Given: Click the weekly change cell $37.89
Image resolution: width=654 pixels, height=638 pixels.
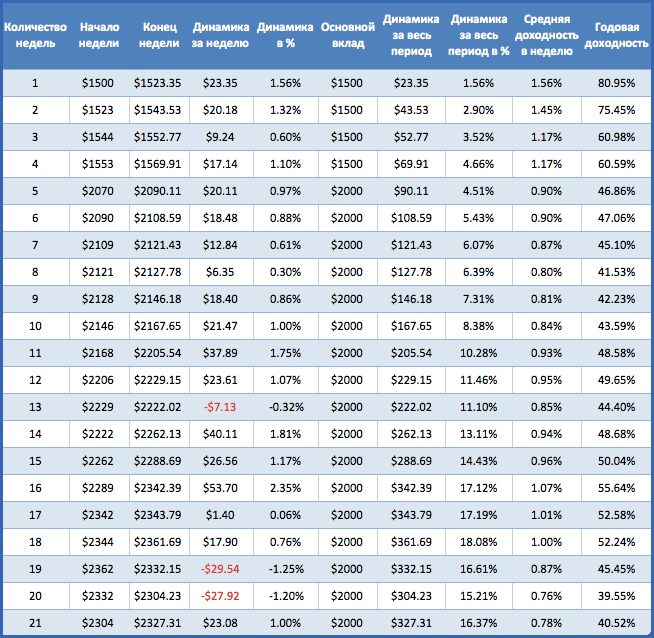Looking at the screenshot, I should pyautogui.click(x=220, y=353).
